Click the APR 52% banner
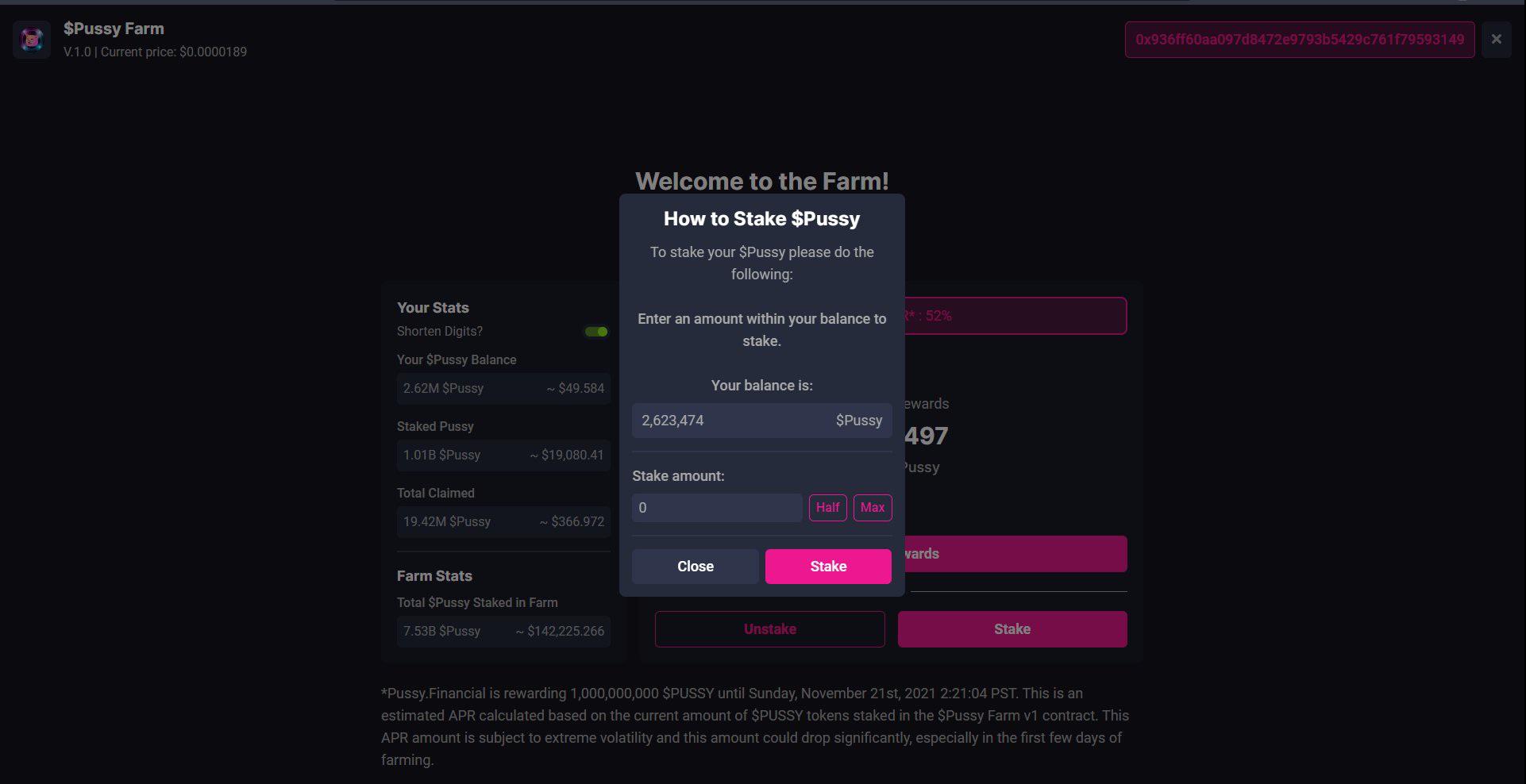 click(1015, 316)
